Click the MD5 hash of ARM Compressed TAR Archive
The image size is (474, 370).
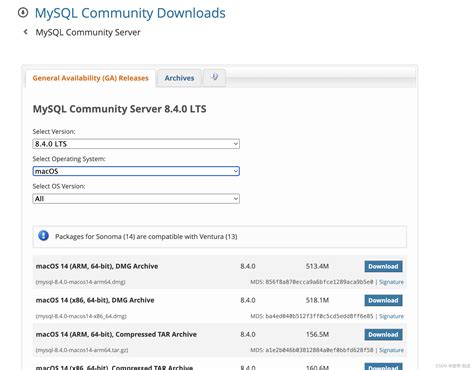[x=319, y=350]
